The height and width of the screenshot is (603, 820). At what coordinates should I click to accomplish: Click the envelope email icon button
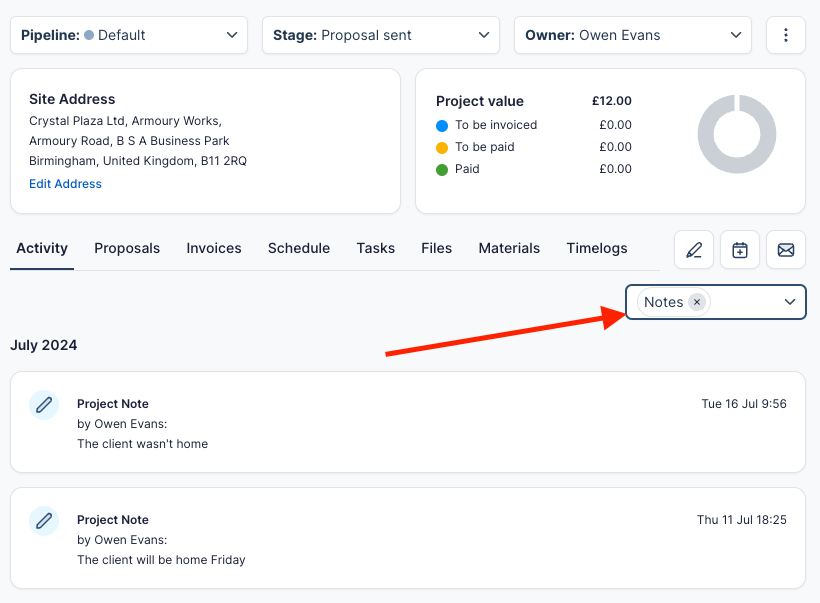pos(786,250)
